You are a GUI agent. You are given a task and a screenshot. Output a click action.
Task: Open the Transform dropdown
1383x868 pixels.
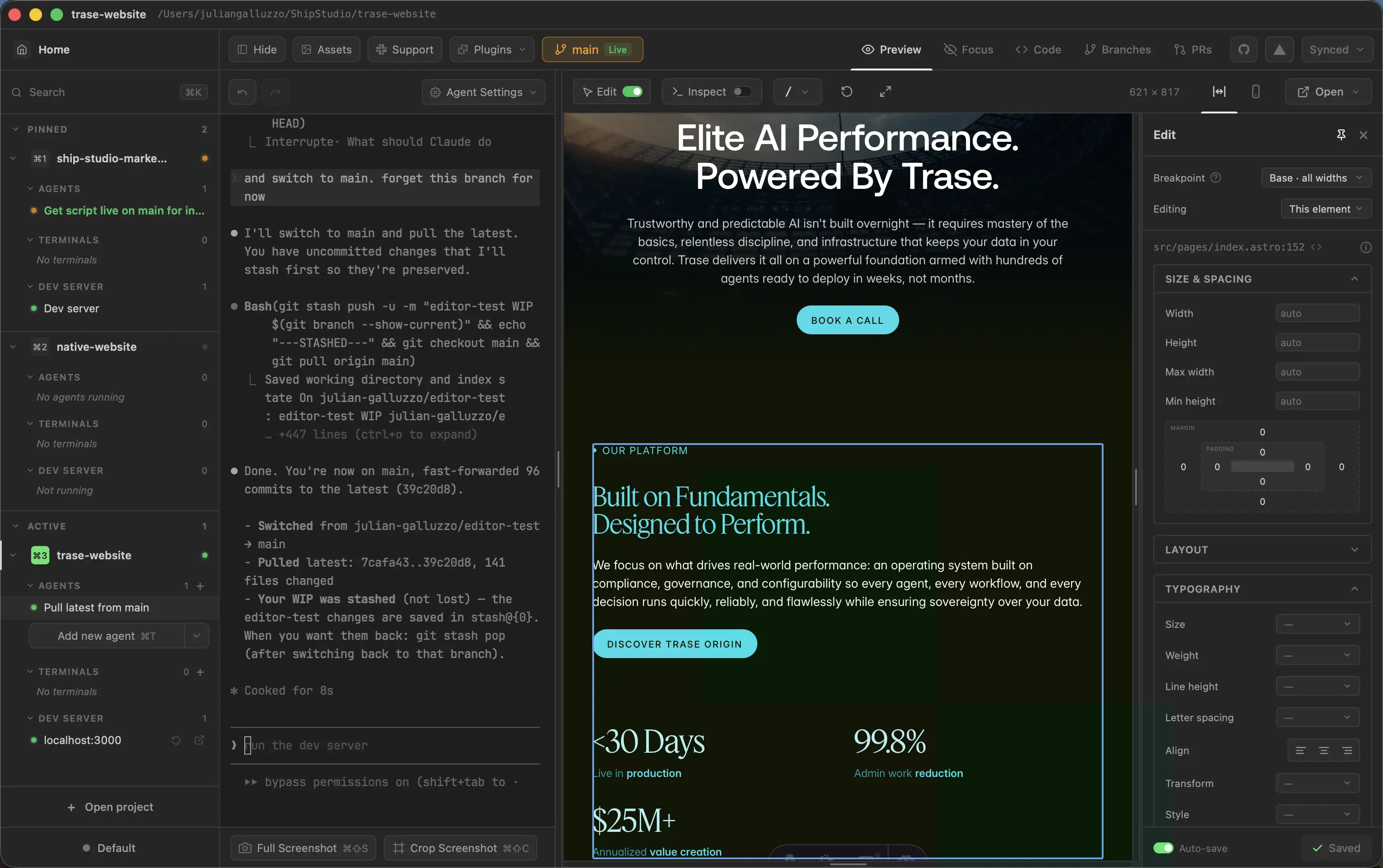1317,783
